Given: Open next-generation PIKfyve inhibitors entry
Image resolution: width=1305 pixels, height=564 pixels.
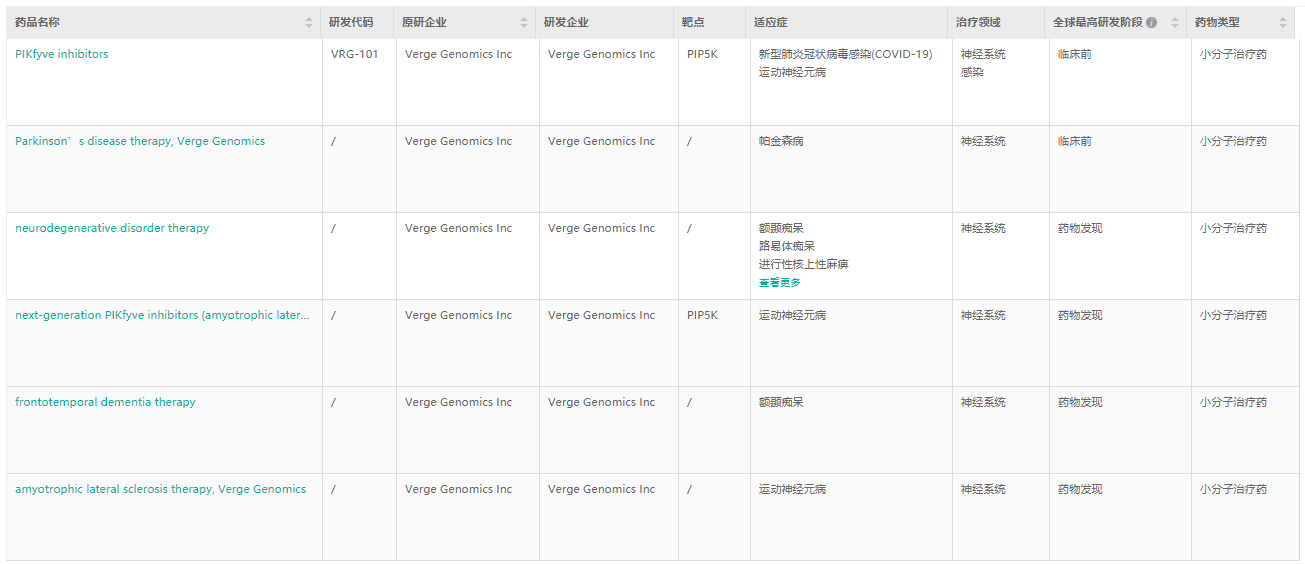Looking at the screenshot, I should [162, 315].
